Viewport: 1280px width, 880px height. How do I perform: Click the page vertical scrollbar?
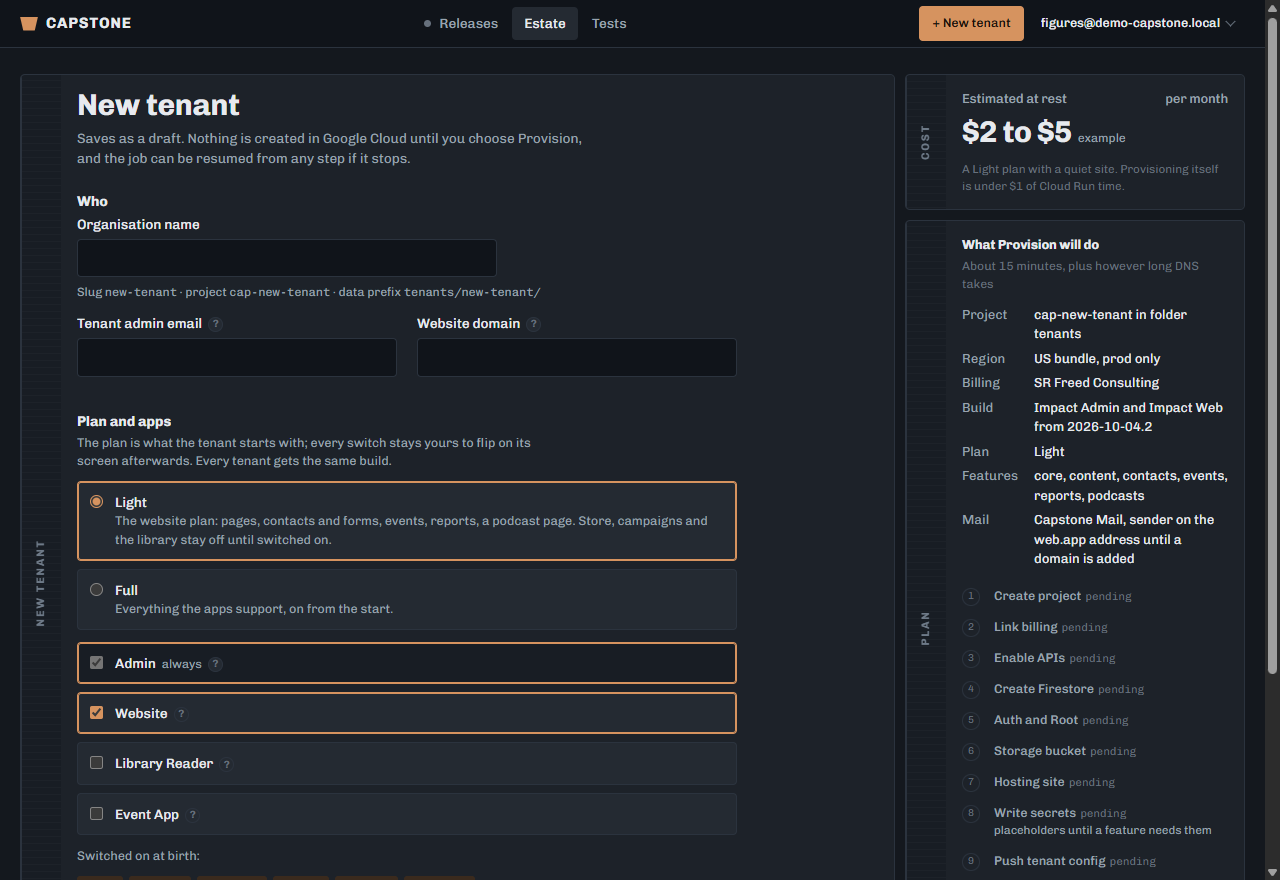tap(1272, 345)
